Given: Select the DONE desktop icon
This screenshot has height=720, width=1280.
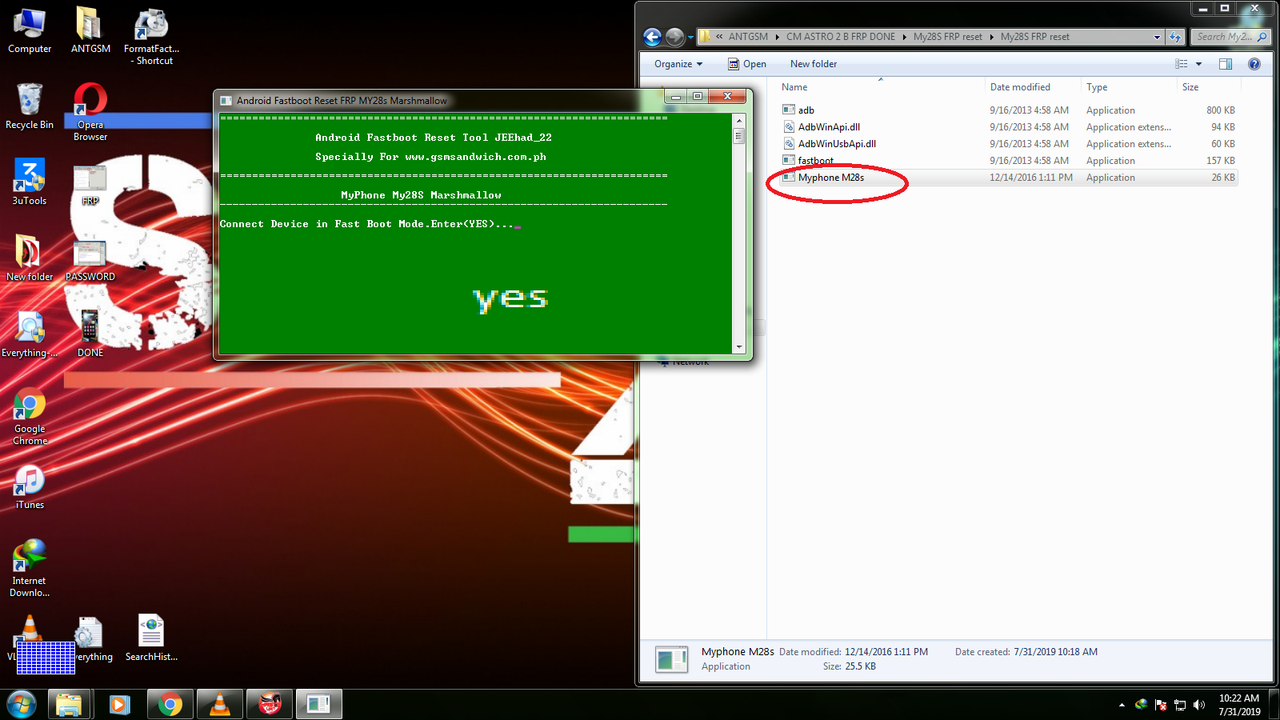Looking at the screenshot, I should point(90,334).
